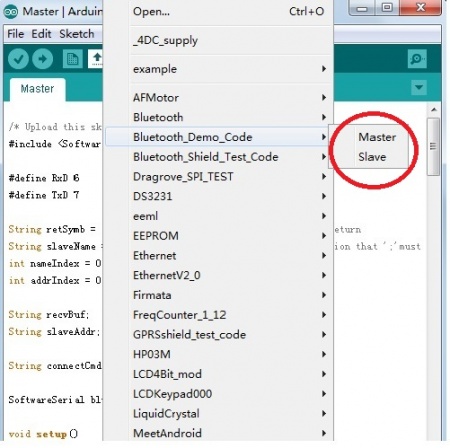The width and height of the screenshot is (450, 448).
Task: Open the Edit menu
Action: click(41, 34)
